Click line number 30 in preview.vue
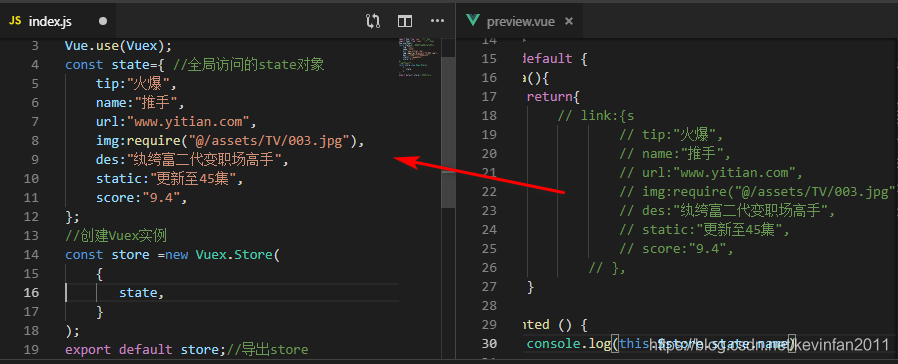The height and width of the screenshot is (364, 898). [x=490, y=343]
